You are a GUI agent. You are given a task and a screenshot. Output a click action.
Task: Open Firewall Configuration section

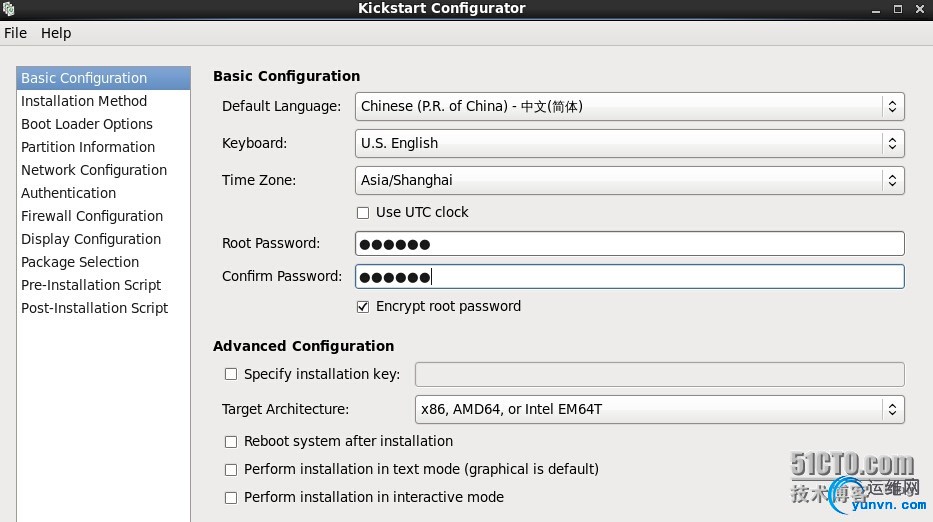click(x=92, y=216)
